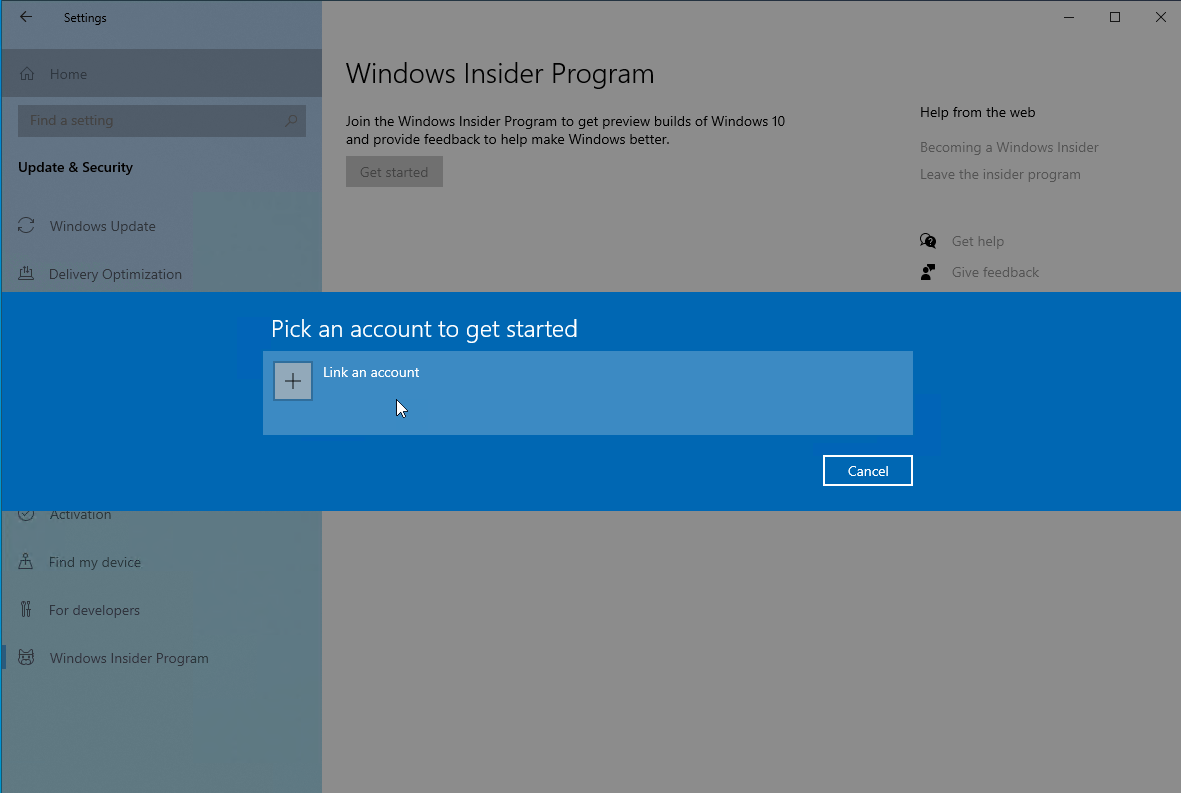Close the Settings window
Screen dimensions: 1181x793
(1160, 17)
